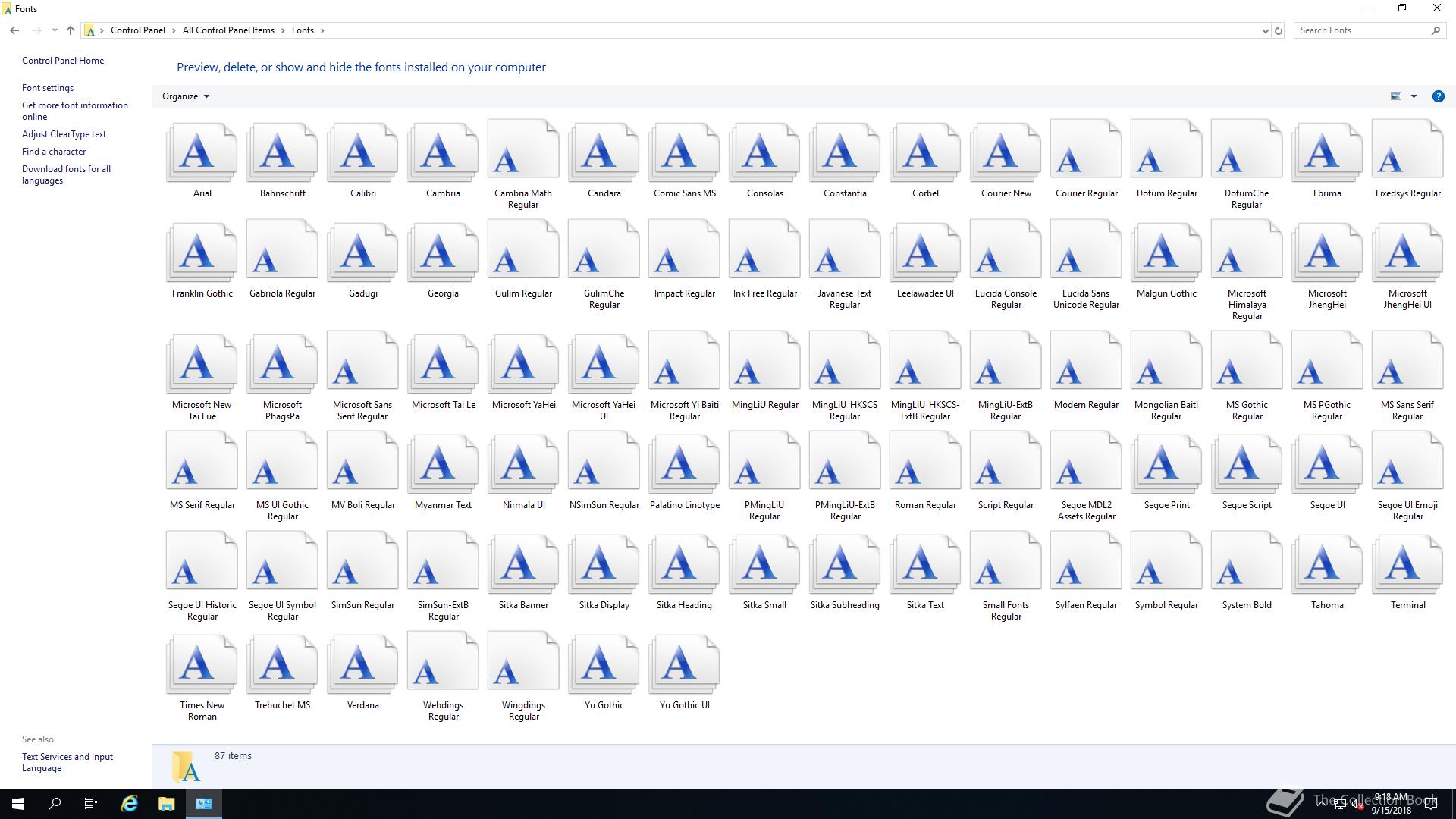Viewport: 1456px width, 819px height.
Task: Click the blue Help question mark
Action: (x=1438, y=96)
